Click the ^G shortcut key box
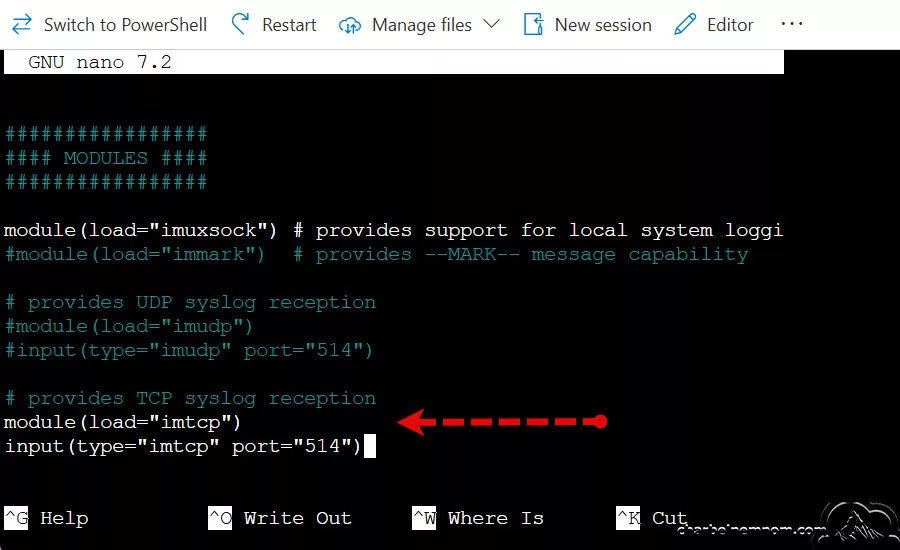900x550 pixels. 16,518
